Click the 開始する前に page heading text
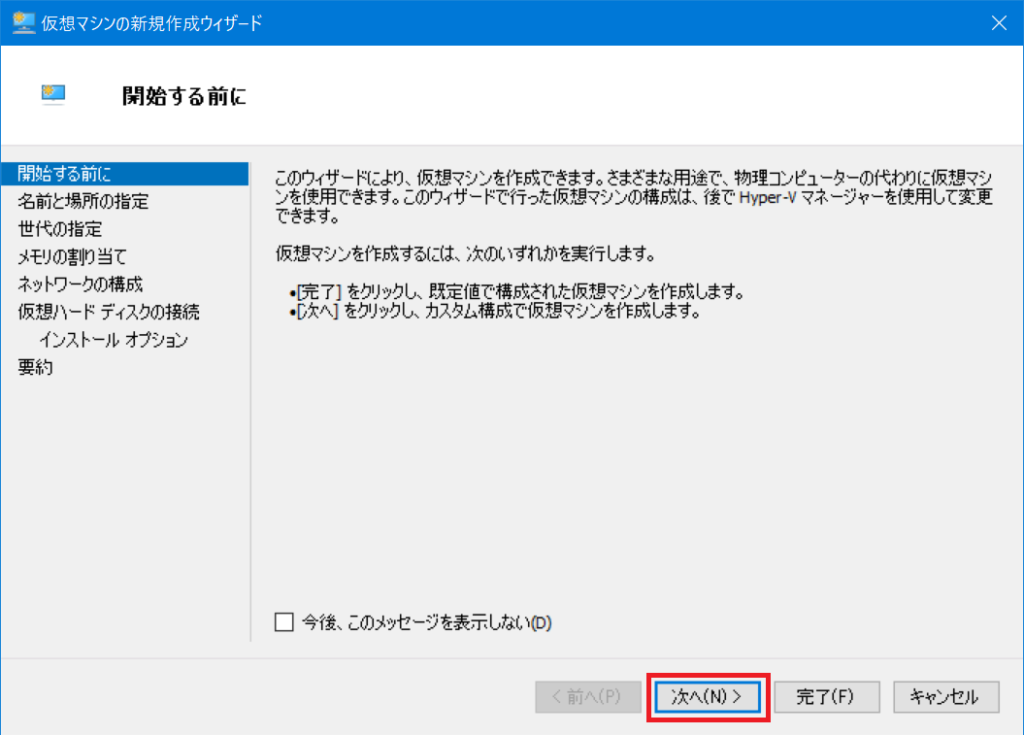Image resolution: width=1024 pixels, height=735 pixels. [184, 97]
